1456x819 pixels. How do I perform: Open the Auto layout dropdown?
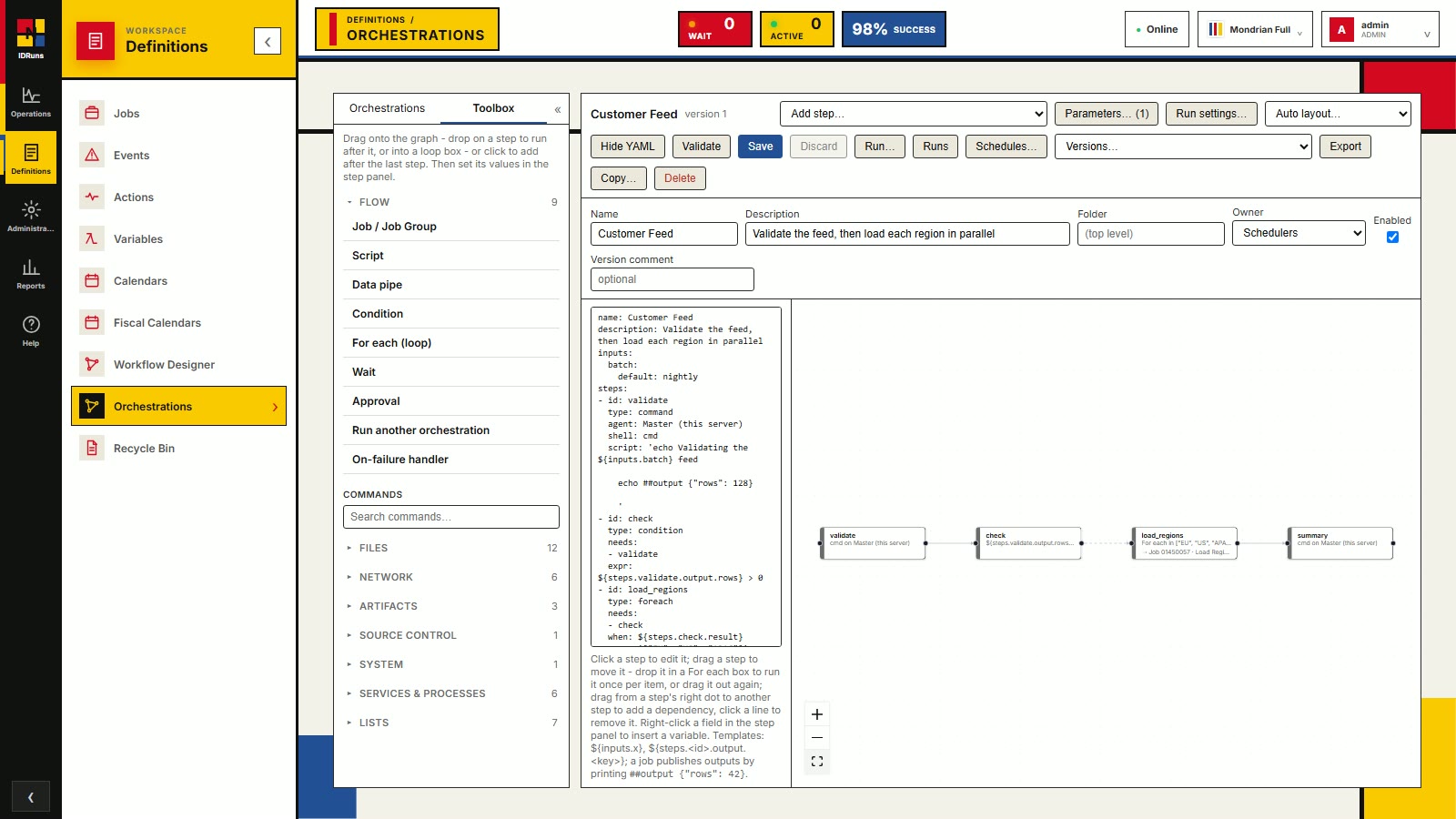click(x=1338, y=114)
